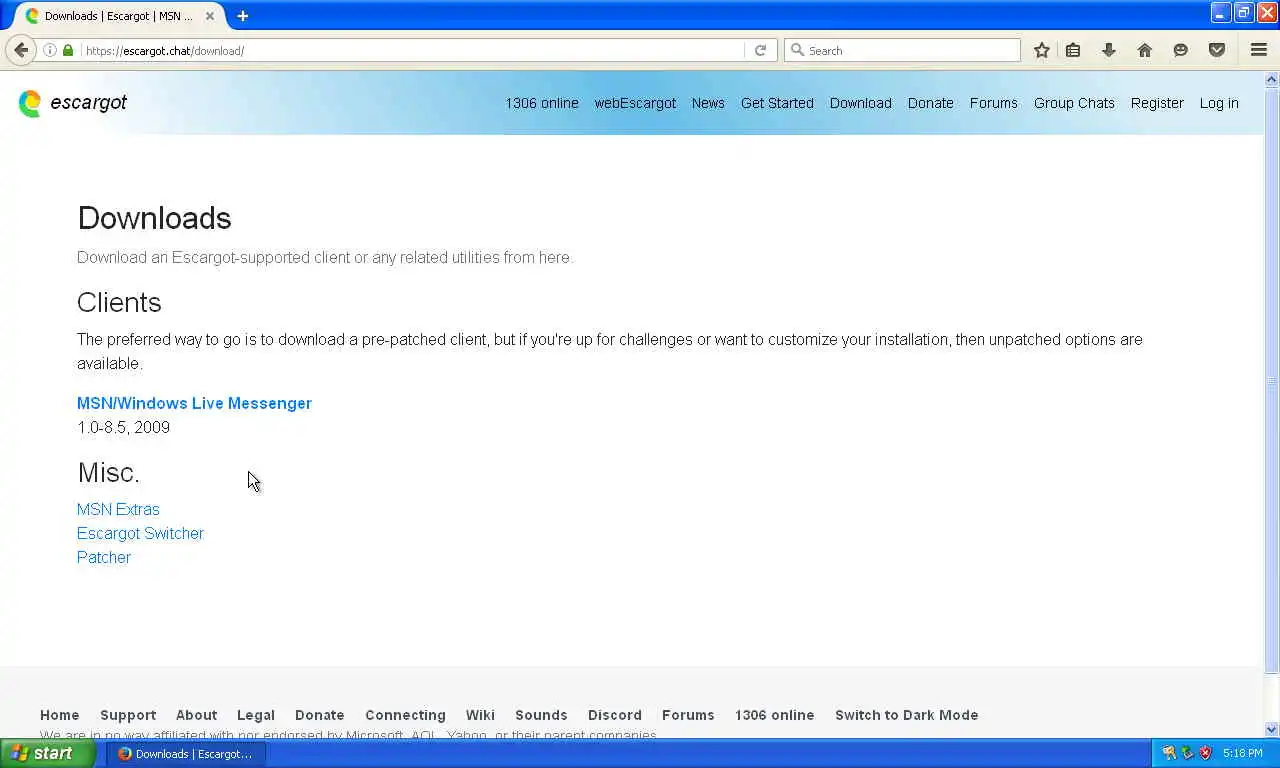Click Donate in the footer
Viewport: 1280px width, 768px height.
319,715
